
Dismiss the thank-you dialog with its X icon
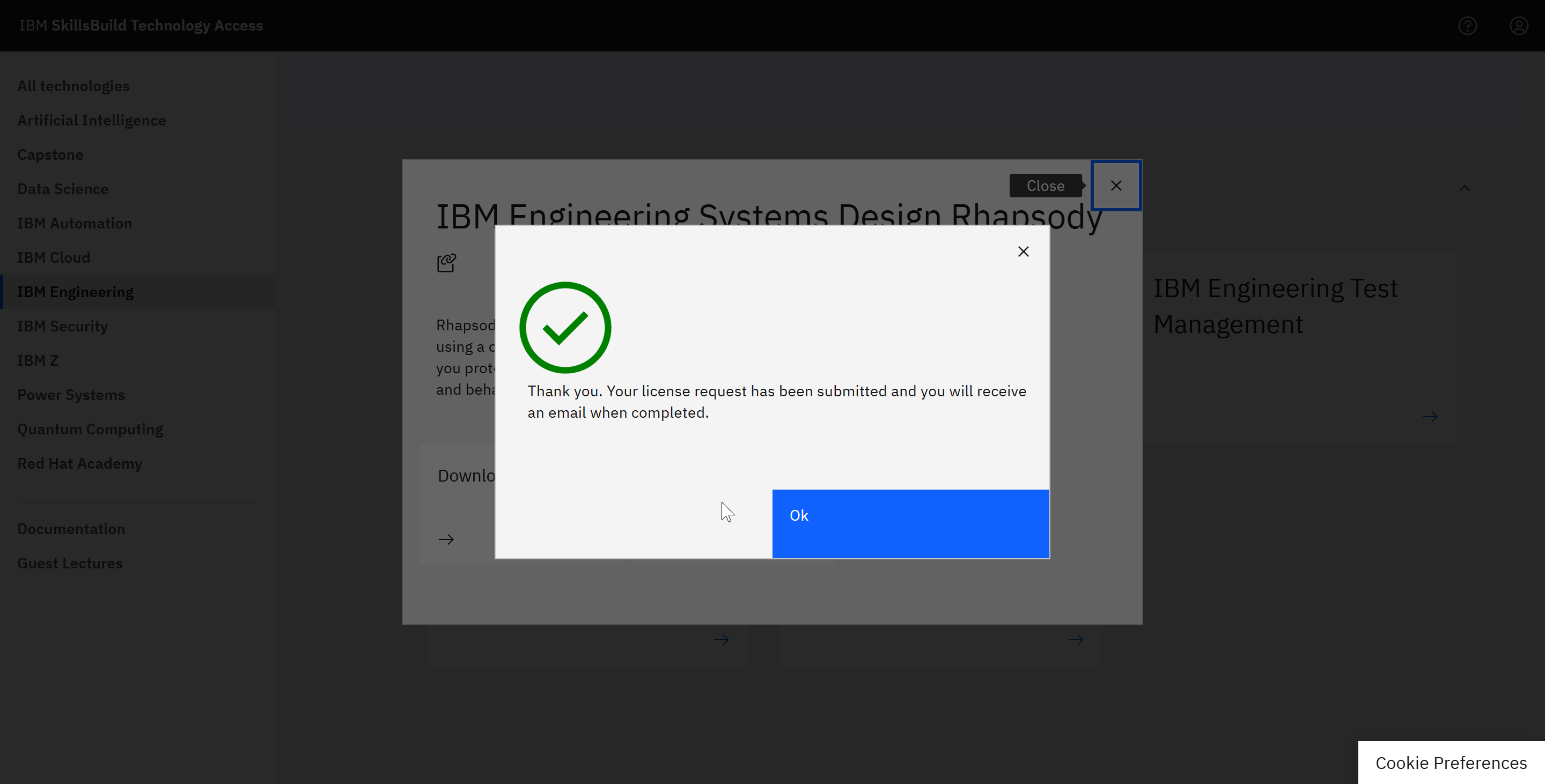click(x=1023, y=252)
